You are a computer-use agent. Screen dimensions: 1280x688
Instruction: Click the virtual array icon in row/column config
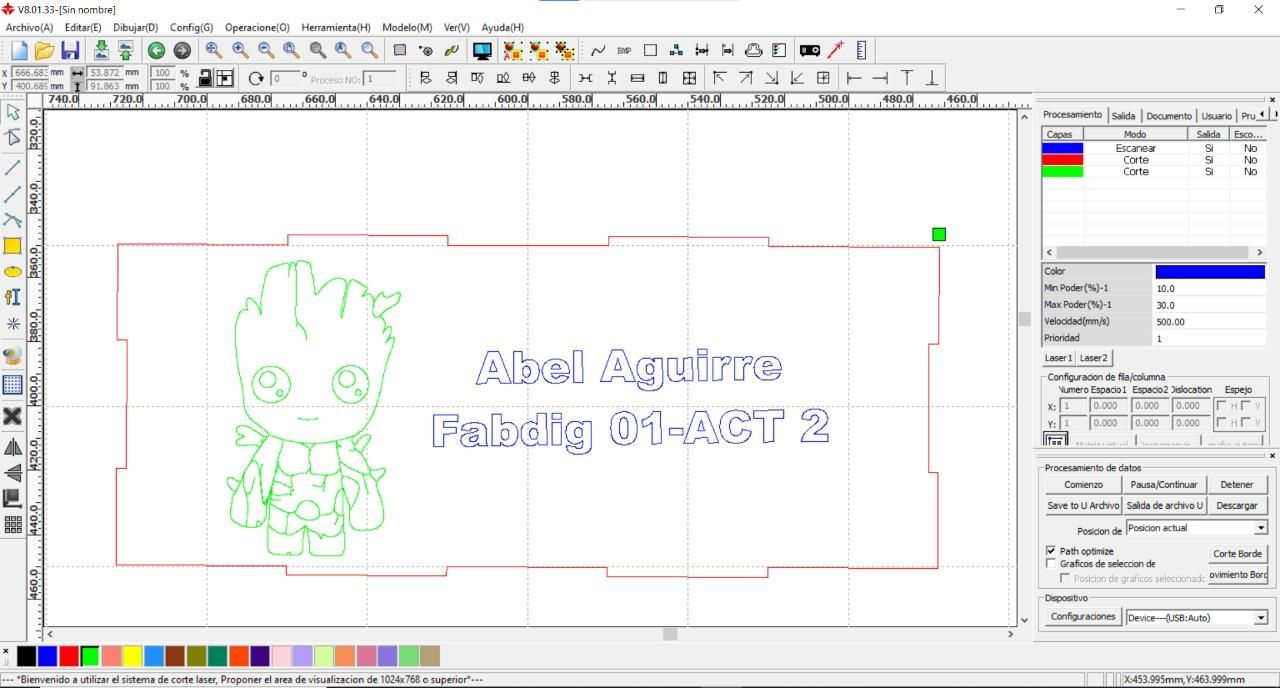click(x=1055, y=440)
